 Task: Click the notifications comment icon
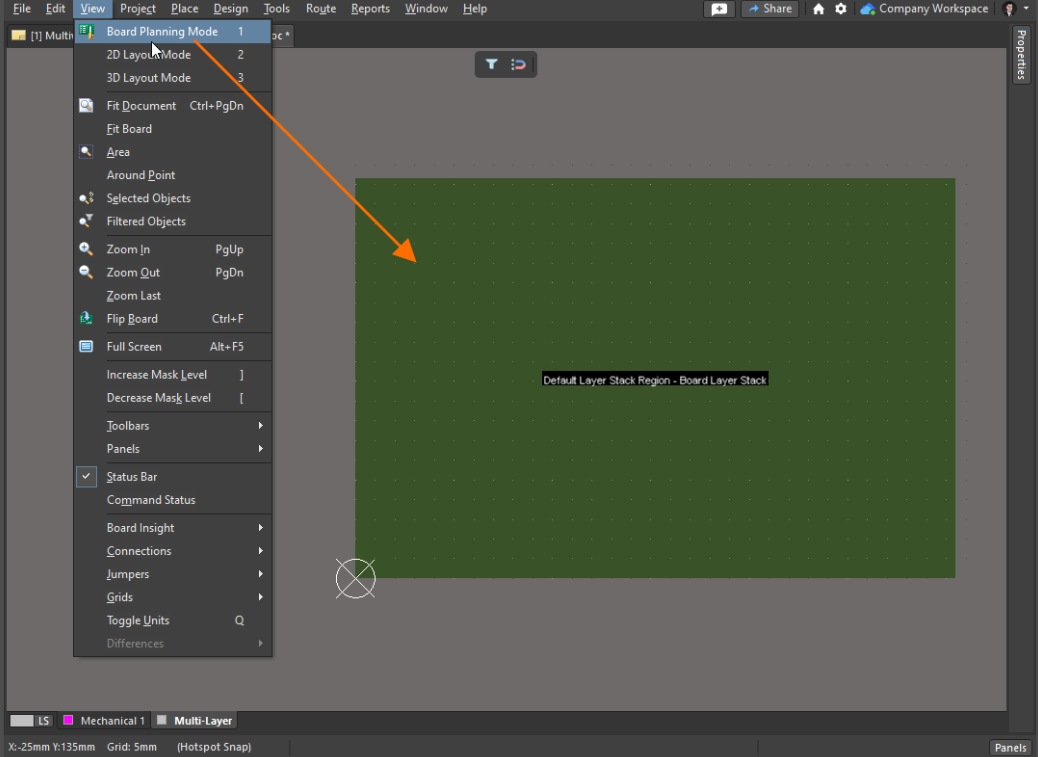[x=718, y=9]
